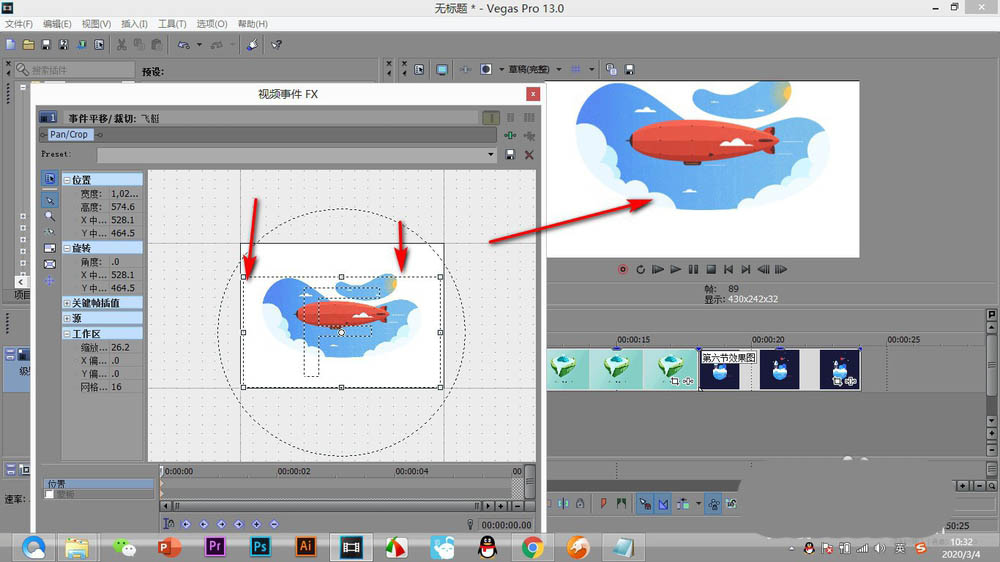1000x562 pixels.
Task: Click the move freely icon in Pan/Crop
Action: click(50, 281)
